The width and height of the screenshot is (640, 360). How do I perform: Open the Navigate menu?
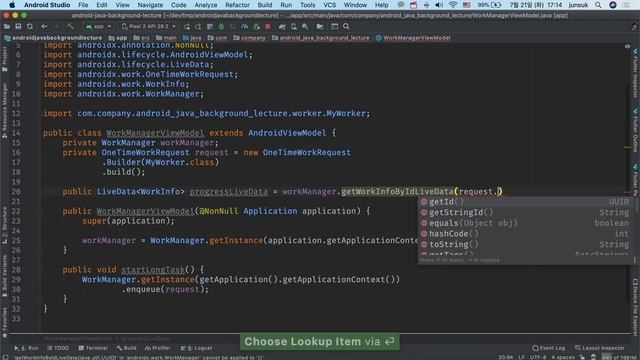click(x=150, y=5)
